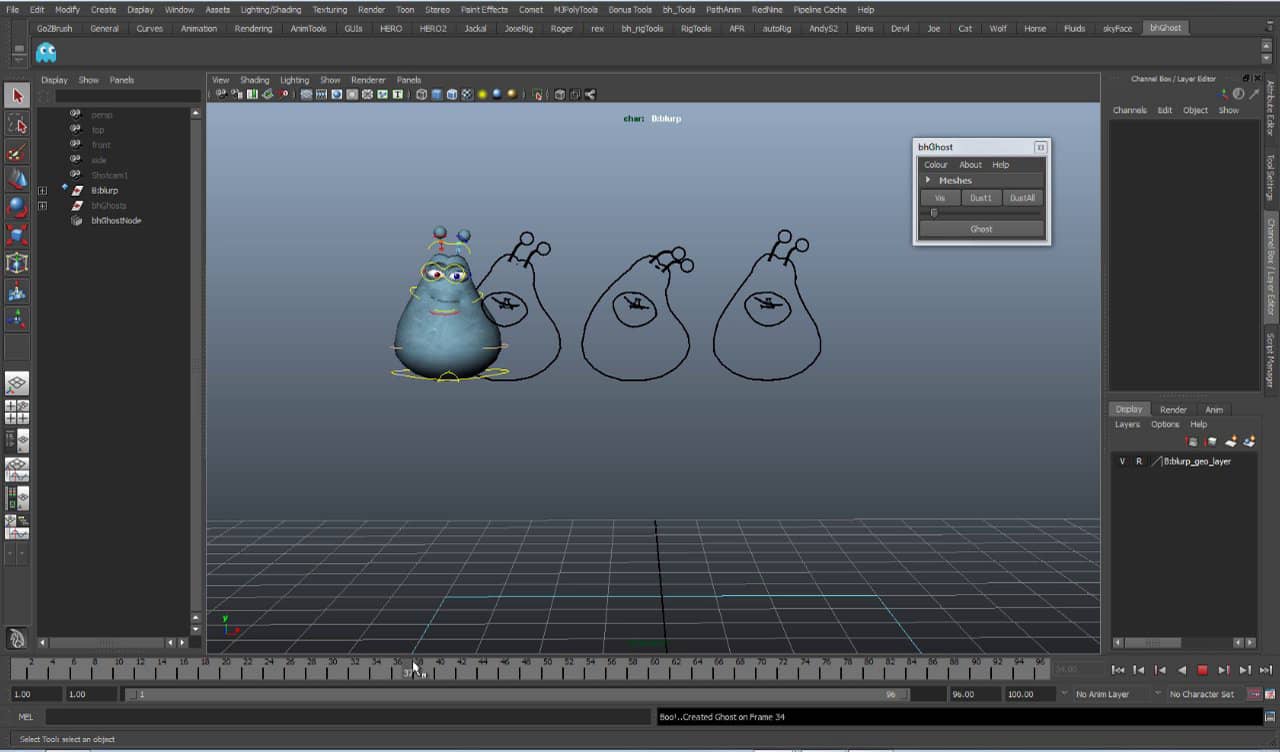Select bhGhostNode in the outliner

coord(116,220)
